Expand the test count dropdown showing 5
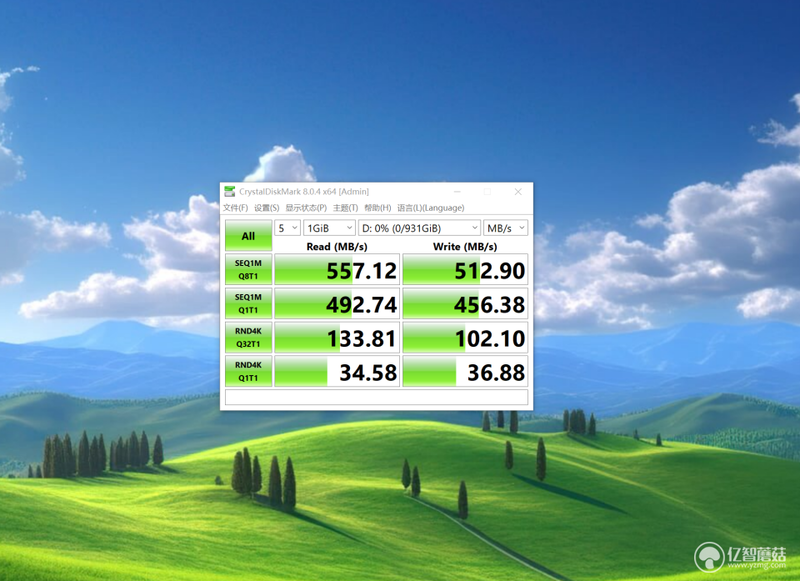The height and width of the screenshot is (581, 800). coord(287,228)
